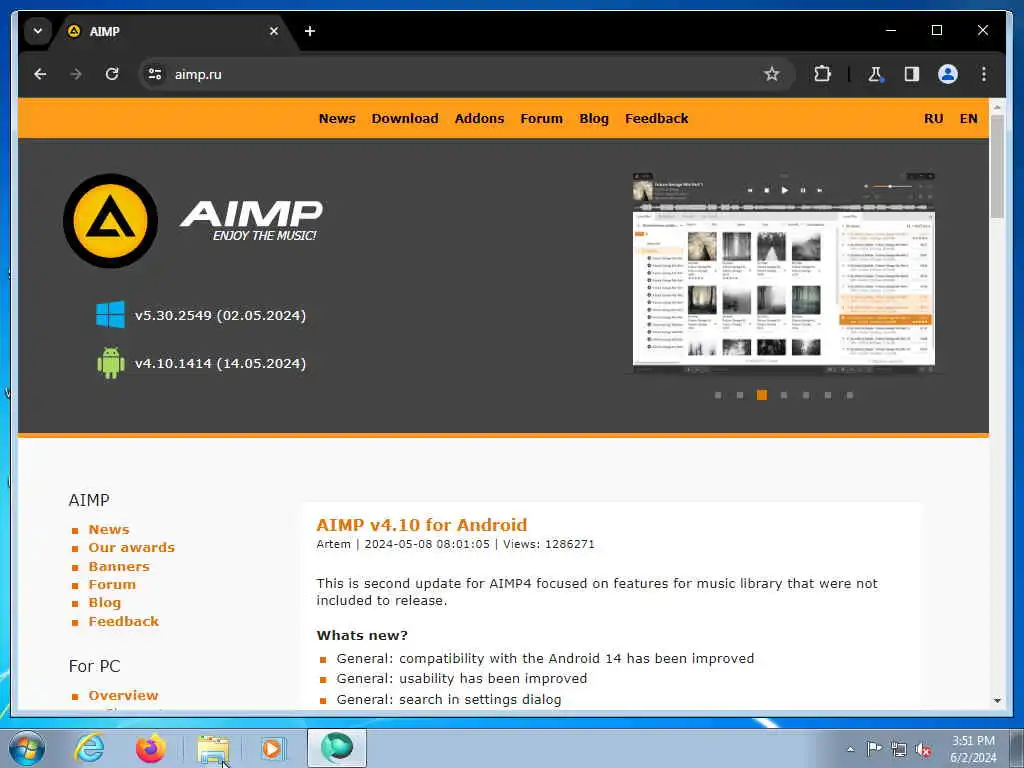Bookmark this page with the star icon
This screenshot has width=1024, height=768.
click(x=771, y=74)
